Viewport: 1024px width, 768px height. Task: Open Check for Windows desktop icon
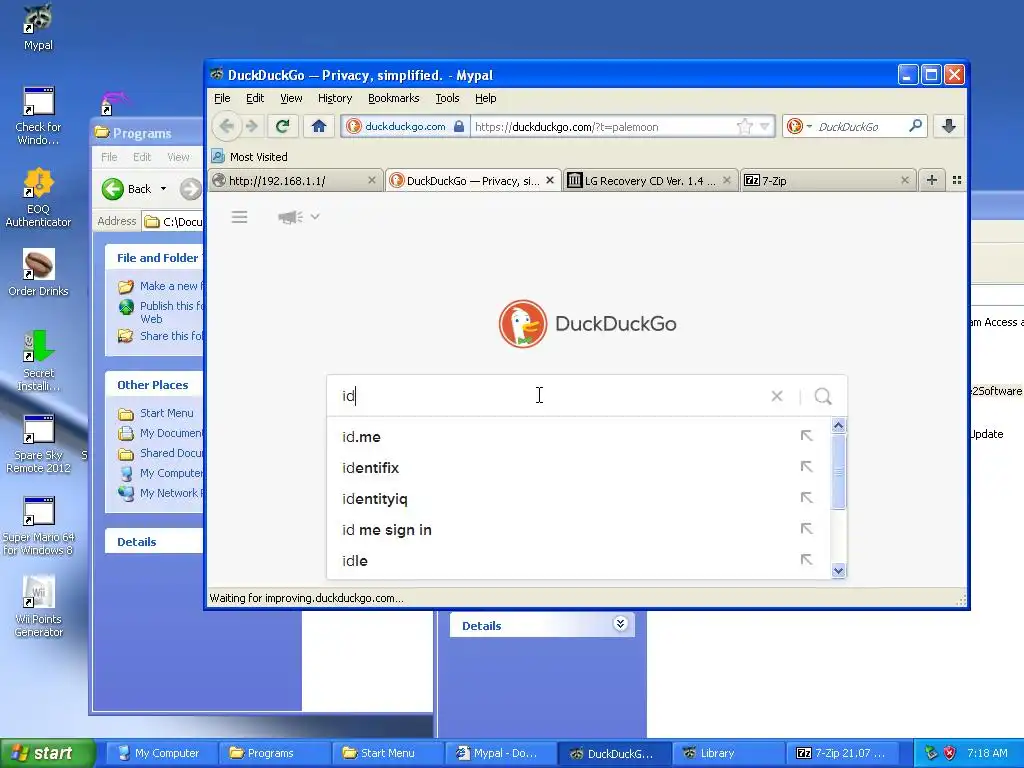pyautogui.click(x=38, y=116)
